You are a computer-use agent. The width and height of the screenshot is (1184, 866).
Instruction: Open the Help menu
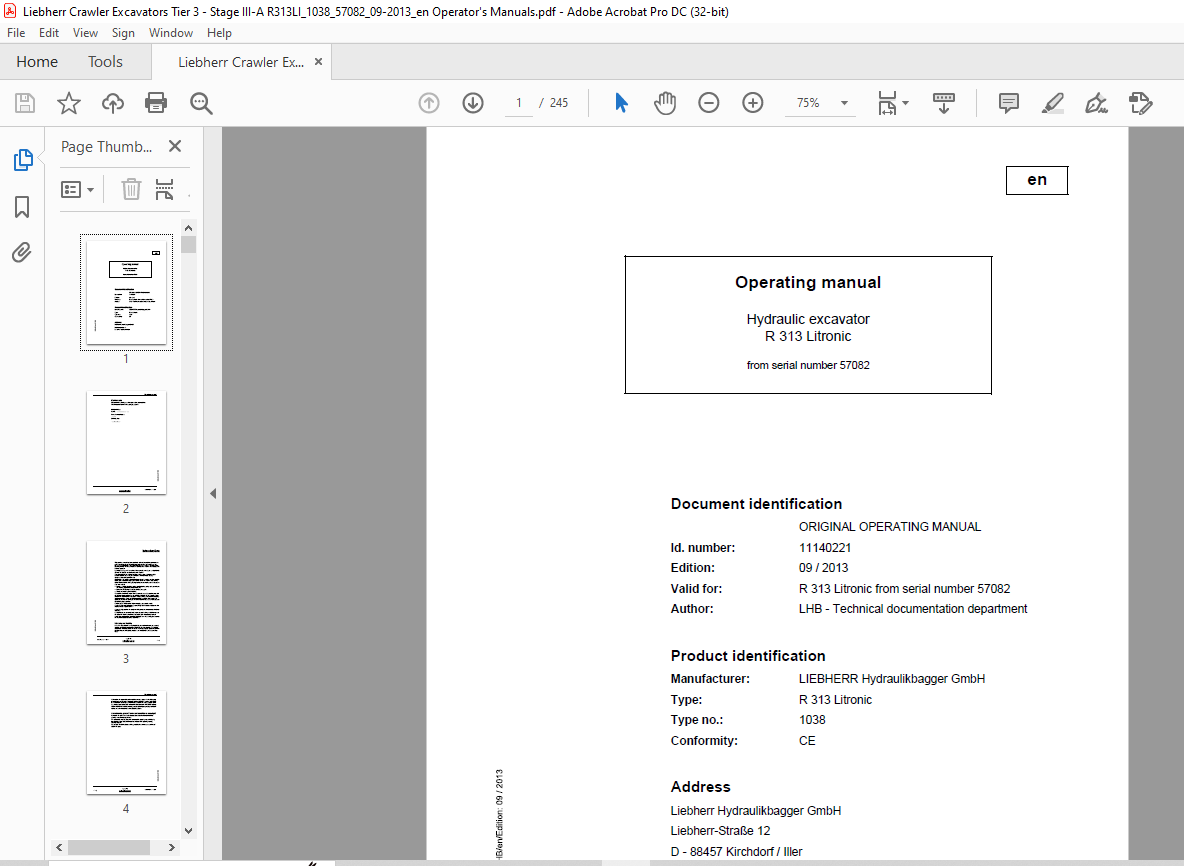point(219,33)
